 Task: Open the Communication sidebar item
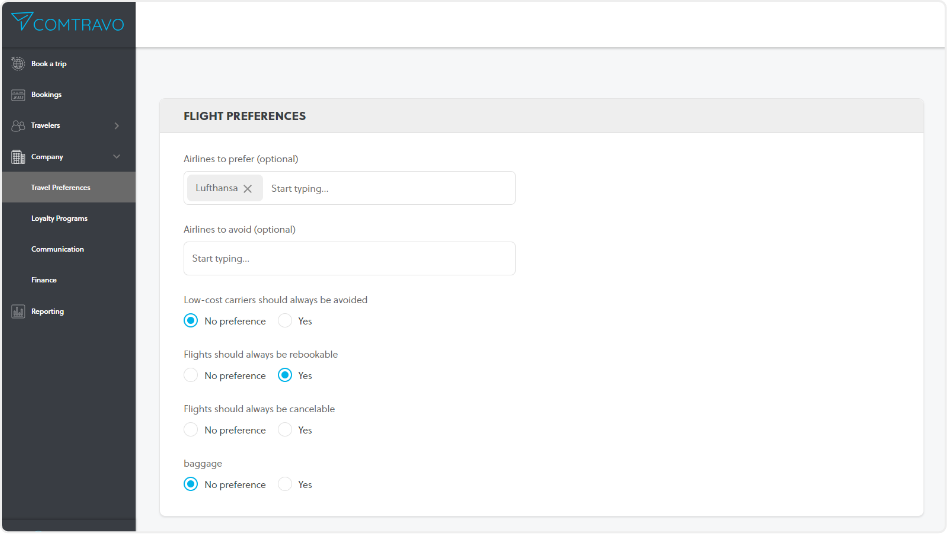[57, 249]
